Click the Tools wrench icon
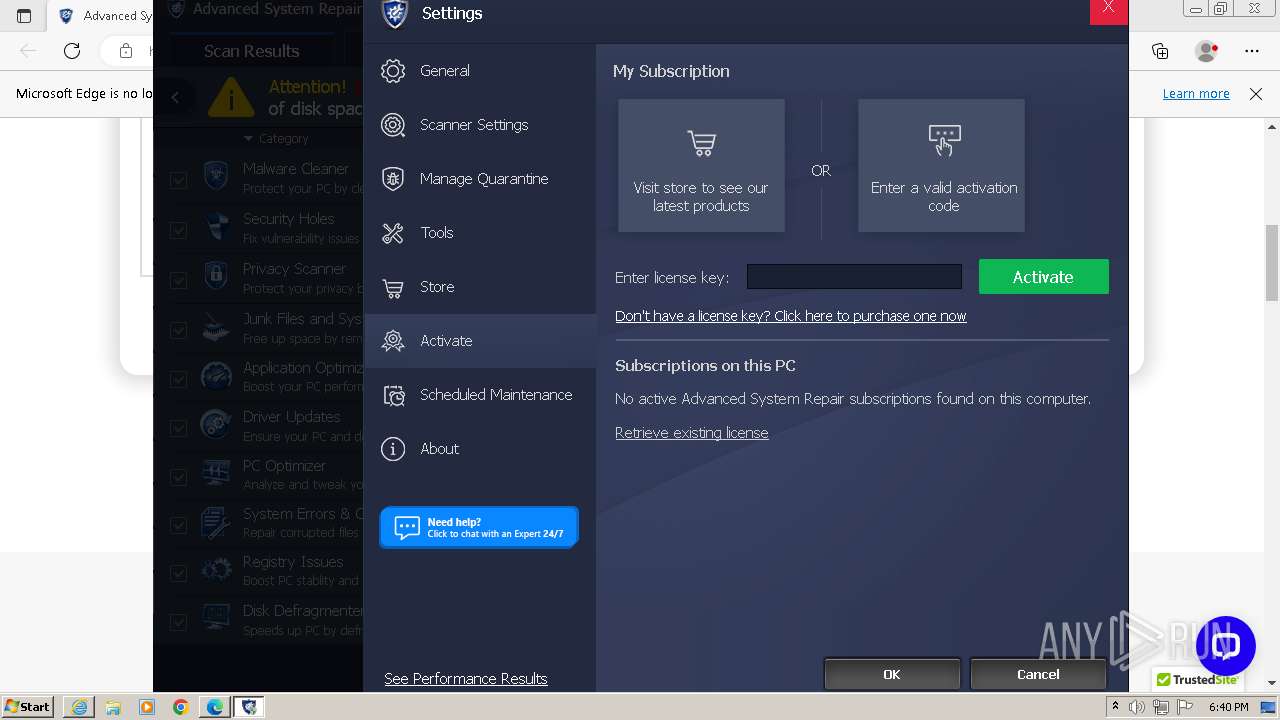 coord(393,233)
